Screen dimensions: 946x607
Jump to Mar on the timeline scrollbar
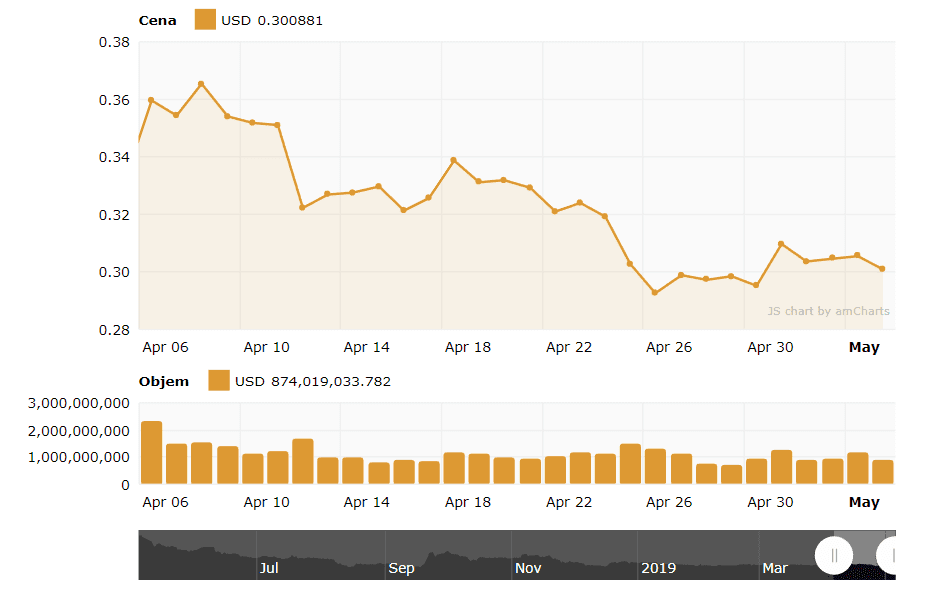point(775,568)
